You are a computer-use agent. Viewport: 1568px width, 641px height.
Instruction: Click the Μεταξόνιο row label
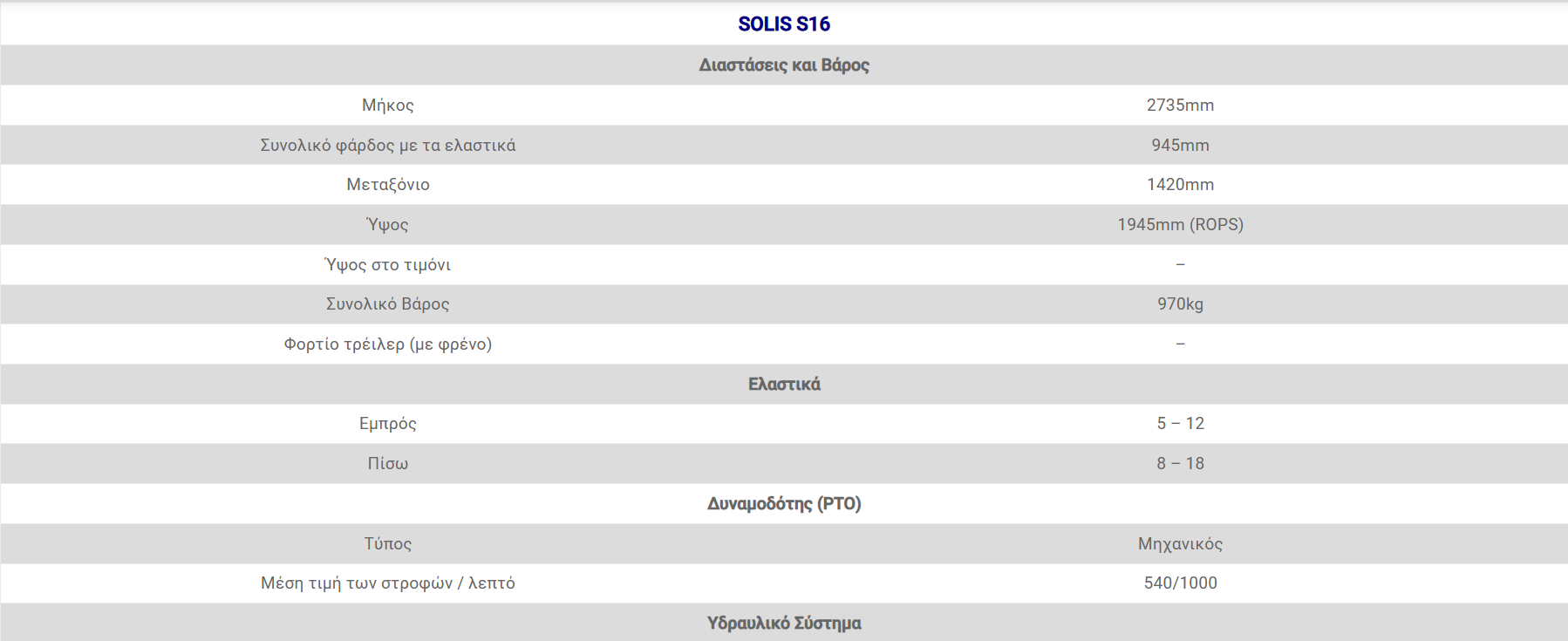[x=387, y=185]
